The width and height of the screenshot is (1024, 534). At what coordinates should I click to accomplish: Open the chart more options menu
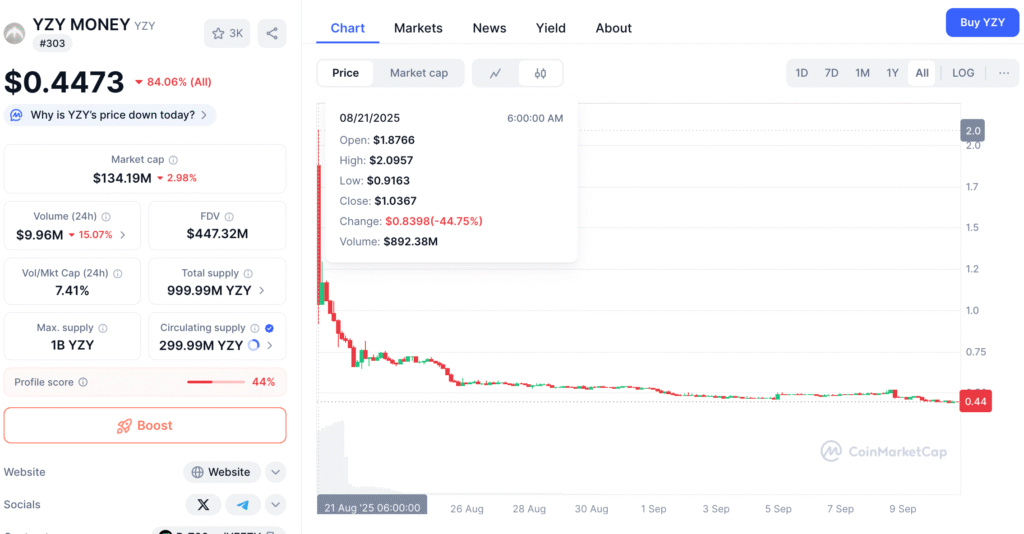(x=1003, y=73)
